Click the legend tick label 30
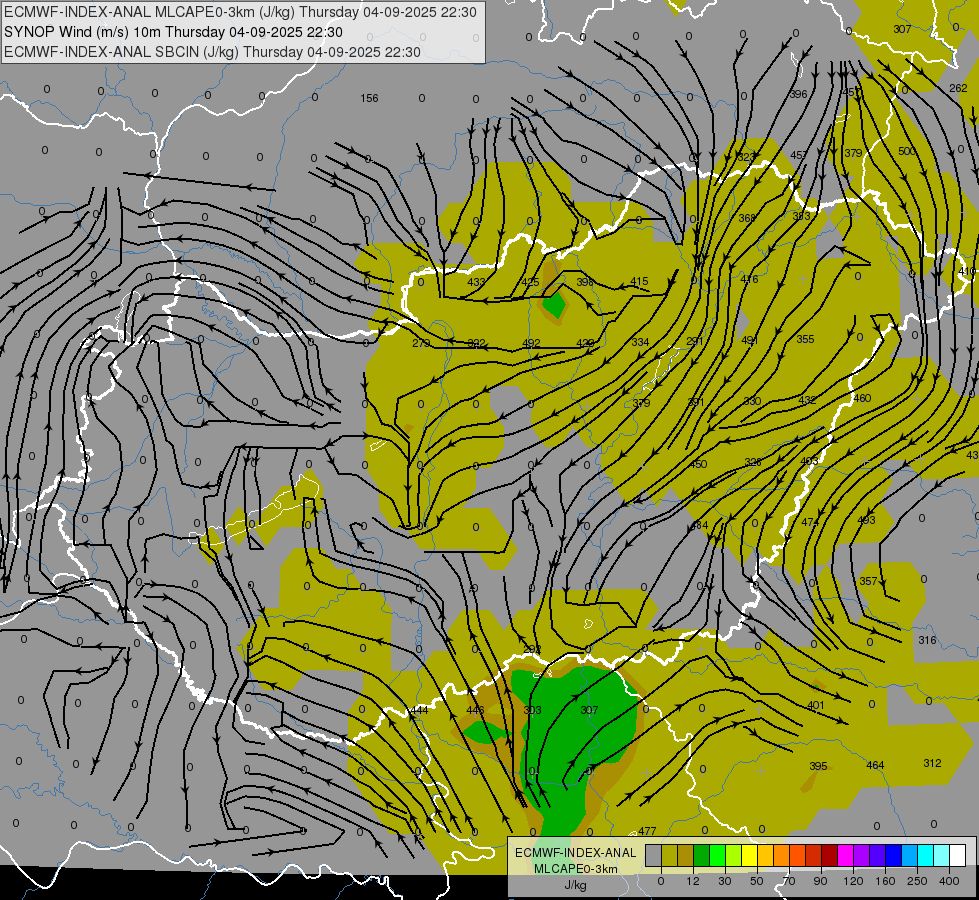Image resolution: width=979 pixels, height=900 pixels. (x=724, y=881)
